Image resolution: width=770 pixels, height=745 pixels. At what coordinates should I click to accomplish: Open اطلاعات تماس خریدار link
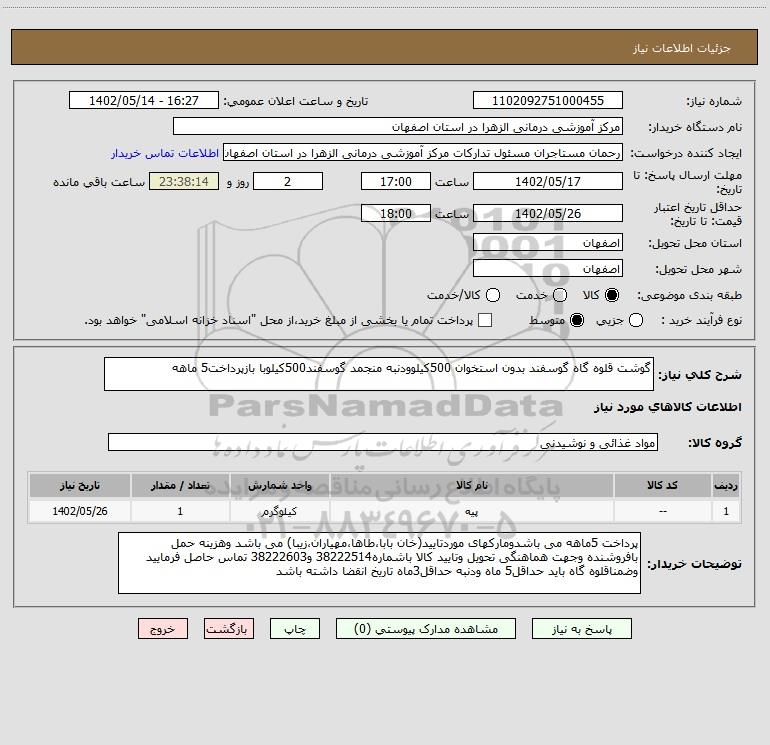(165, 153)
